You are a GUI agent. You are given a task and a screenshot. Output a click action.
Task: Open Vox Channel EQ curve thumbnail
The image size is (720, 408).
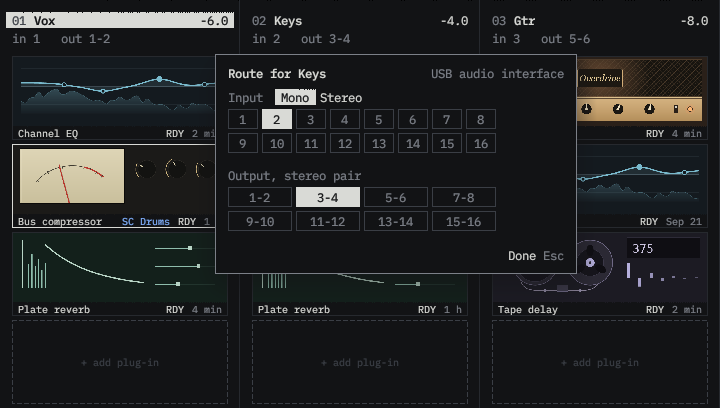tap(117, 92)
